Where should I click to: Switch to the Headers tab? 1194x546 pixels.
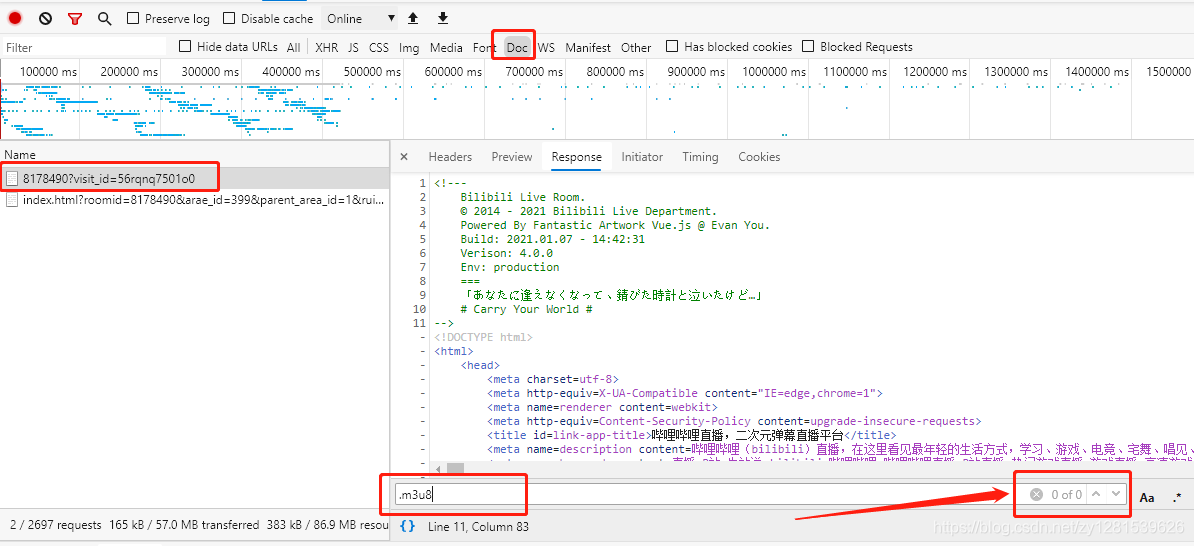point(450,157)
